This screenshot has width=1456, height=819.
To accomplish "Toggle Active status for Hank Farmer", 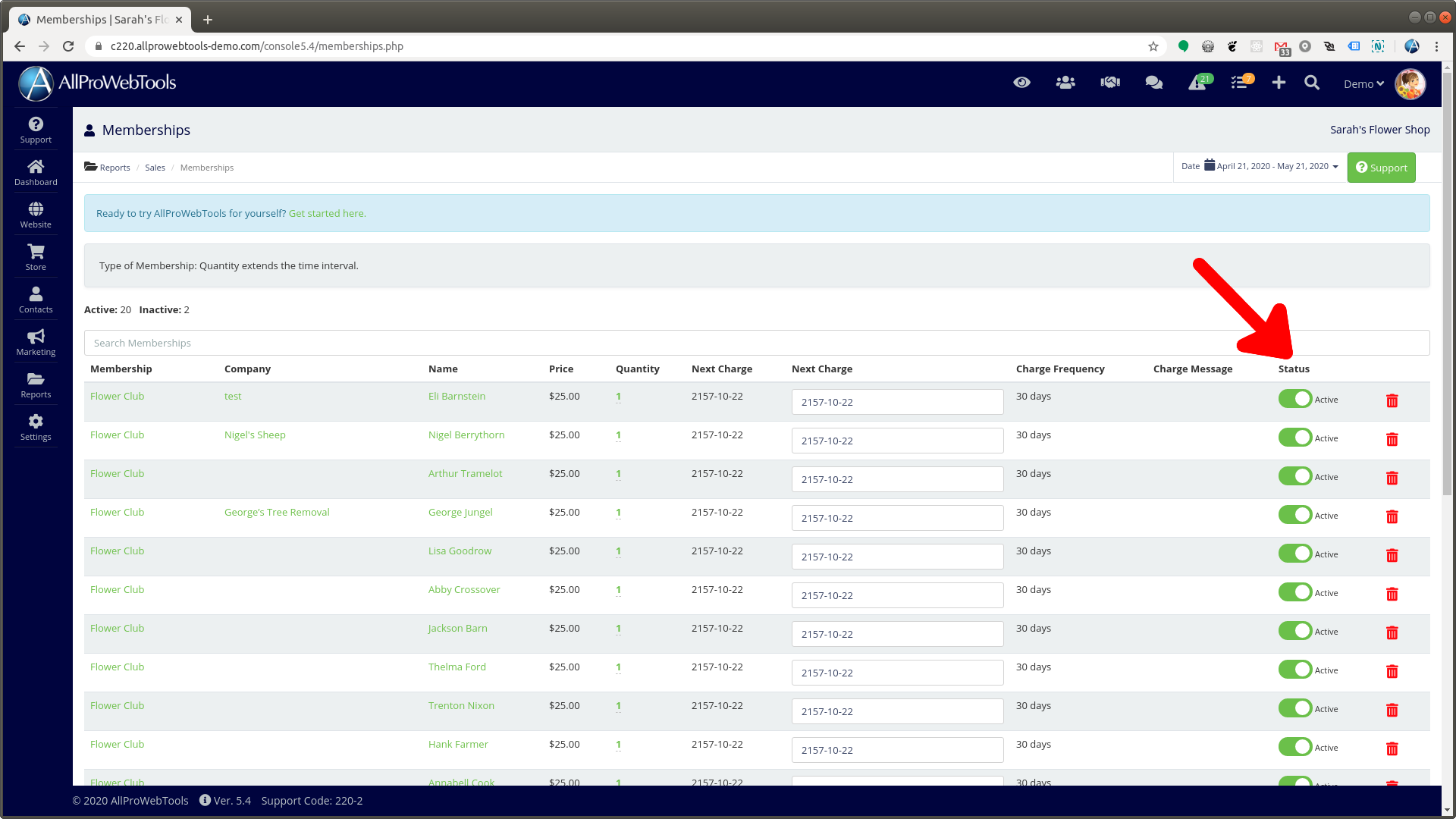I will click(1294, 747).
